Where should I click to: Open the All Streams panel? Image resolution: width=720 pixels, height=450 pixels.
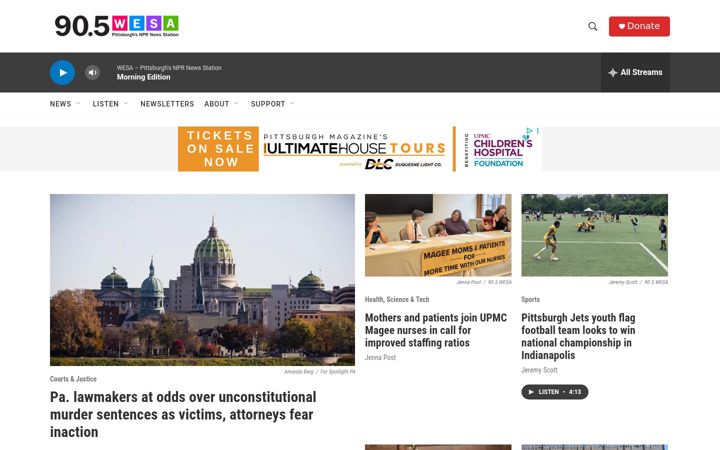(636, 73)
